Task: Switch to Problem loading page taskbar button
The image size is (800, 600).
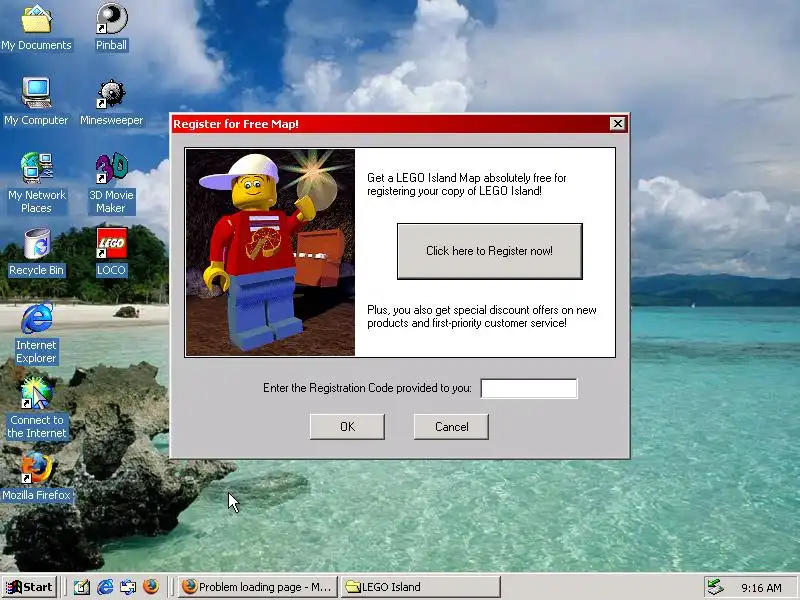Action: tap(258, 587)
